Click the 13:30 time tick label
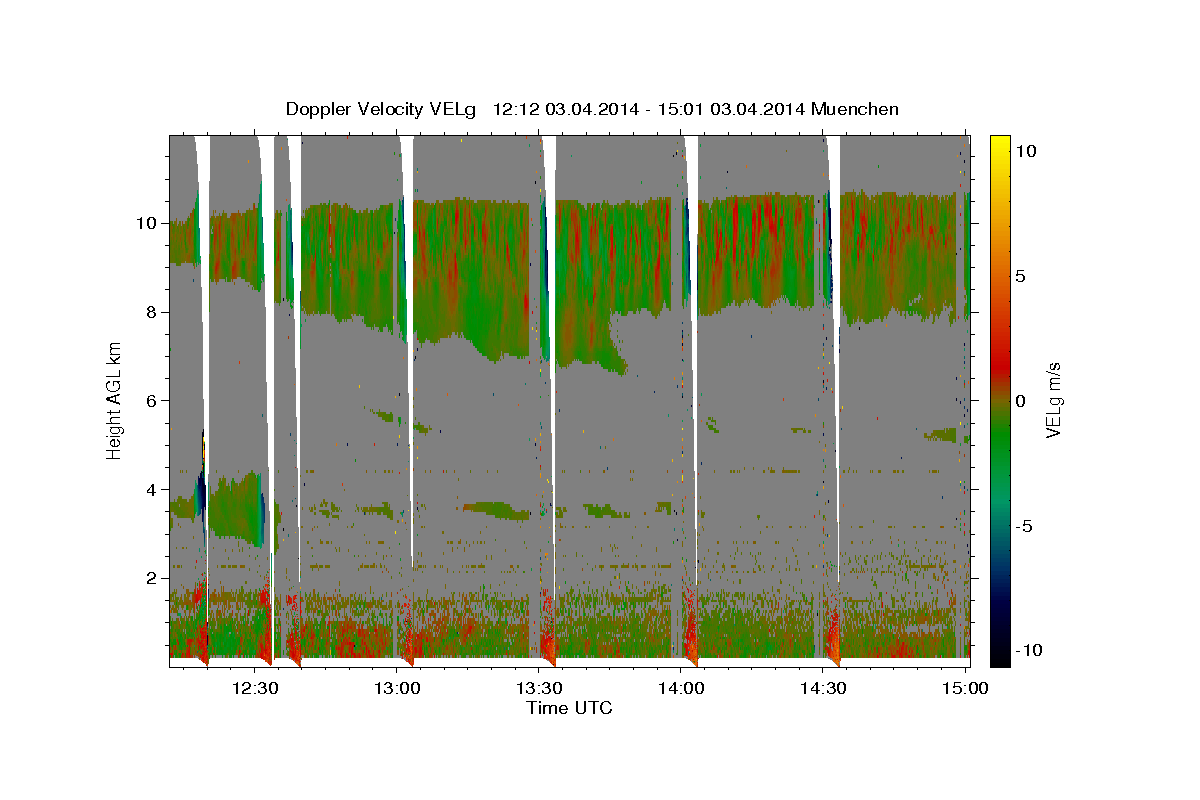The image size is (1200, 800). tap(539, 688)
